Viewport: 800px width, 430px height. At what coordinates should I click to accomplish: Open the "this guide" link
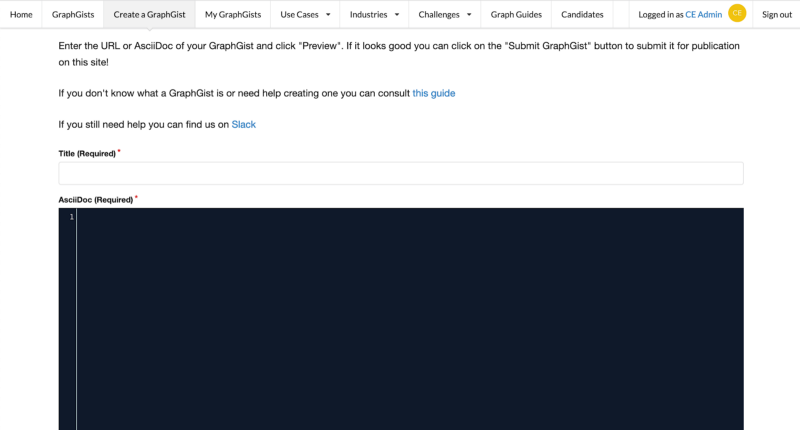click(x=434, y=93)
